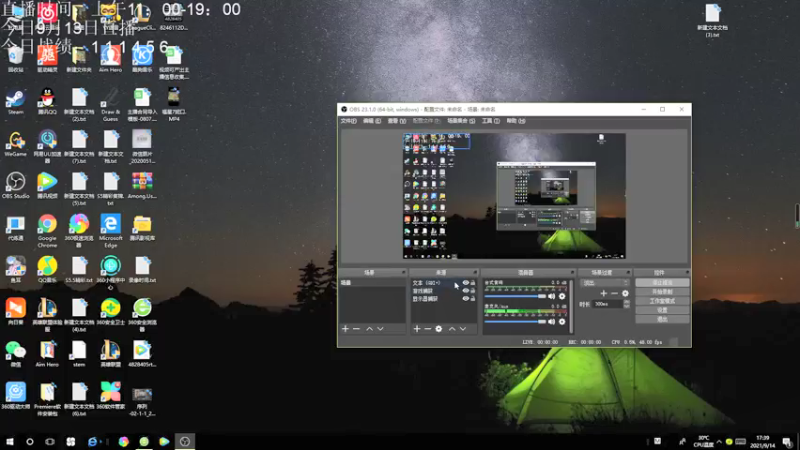Open microphone/Aux audio settings gear
This screenshot has width=800, height=450.
pos(562,322)
